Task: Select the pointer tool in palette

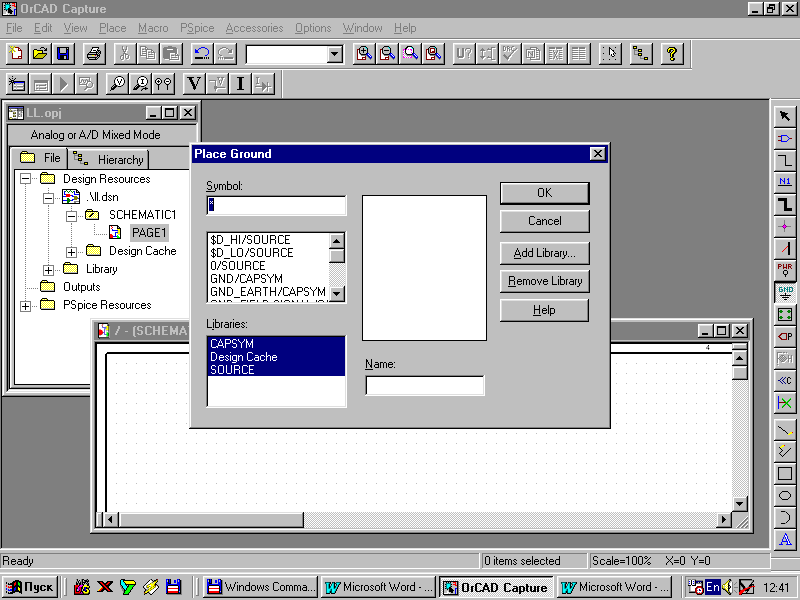Action: (x=785, y=116)
